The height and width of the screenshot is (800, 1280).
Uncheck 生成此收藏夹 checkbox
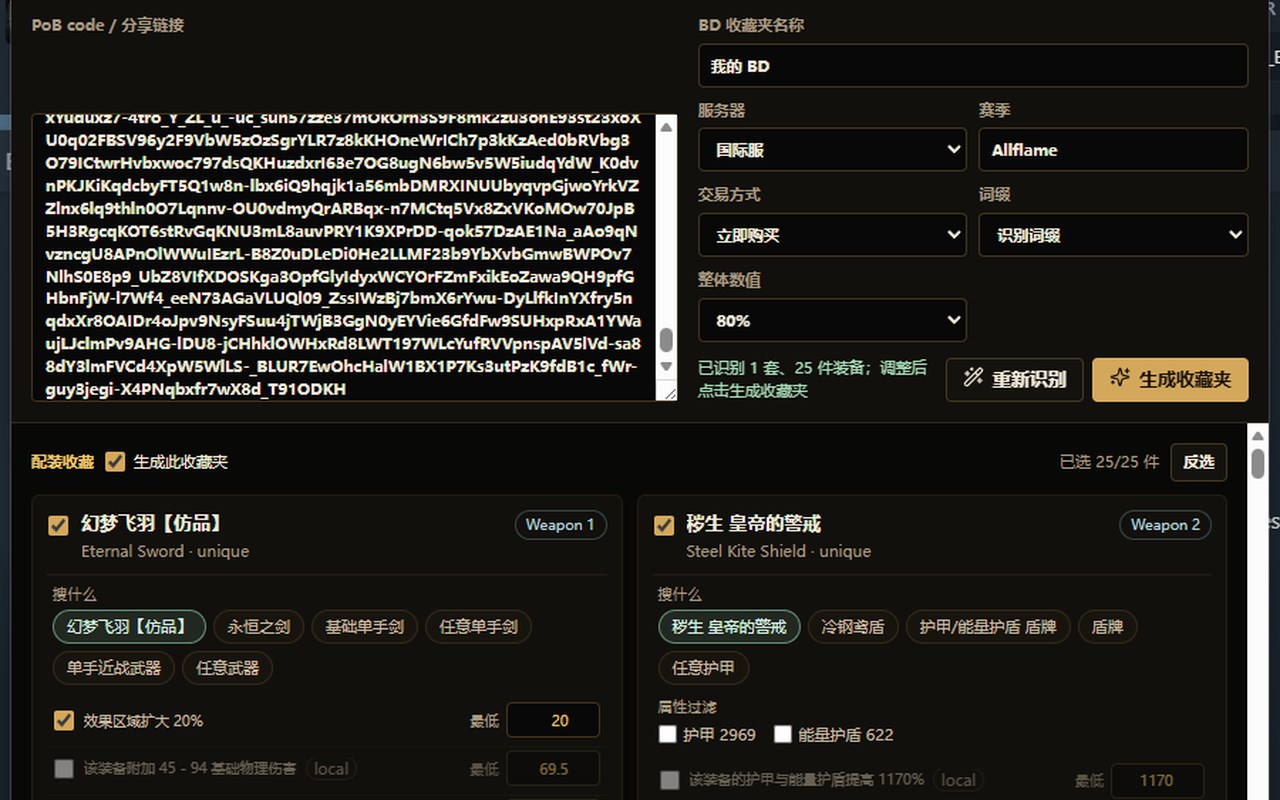pyautogui.click(x=116, y=462)
